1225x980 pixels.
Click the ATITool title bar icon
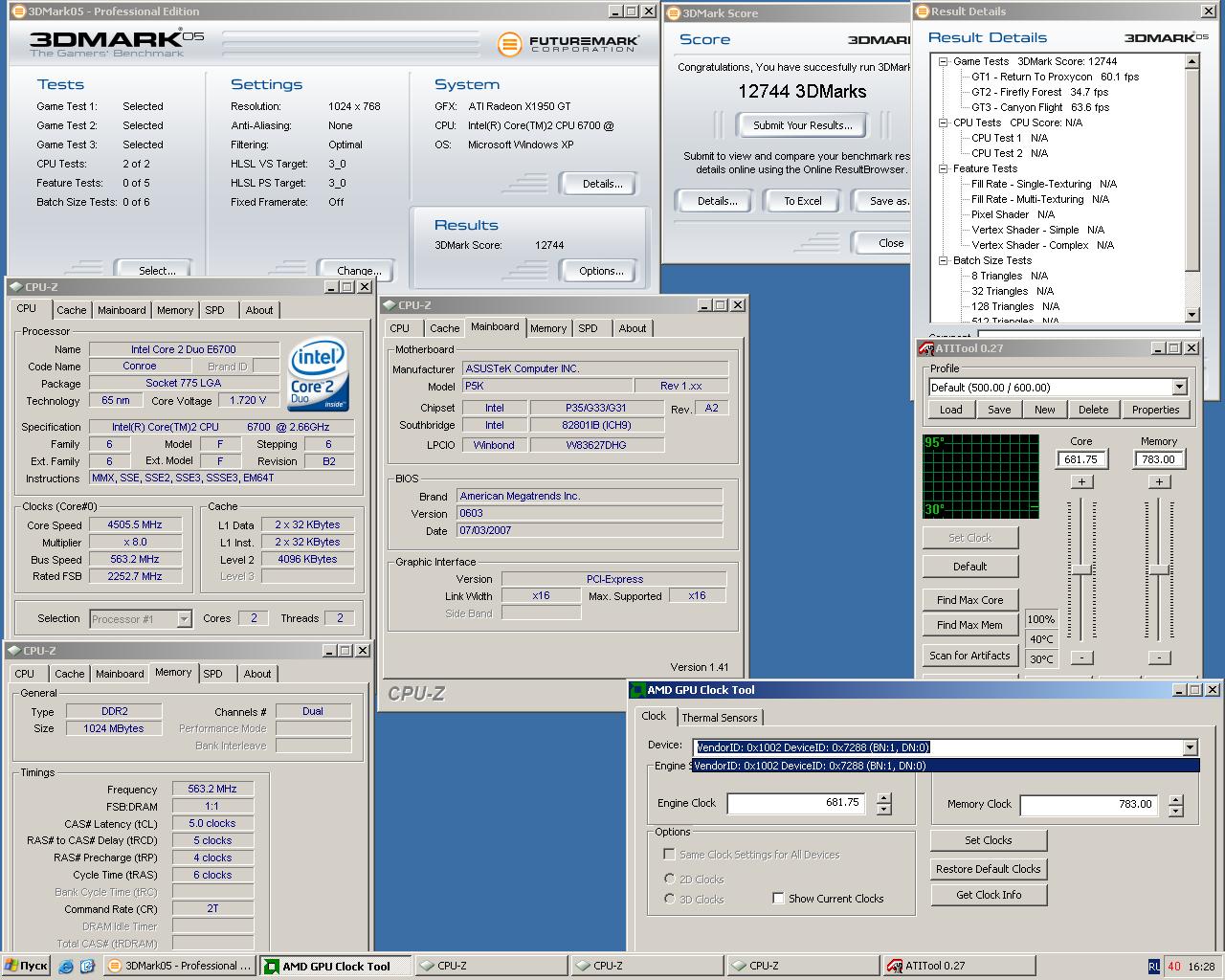point(925,348)
